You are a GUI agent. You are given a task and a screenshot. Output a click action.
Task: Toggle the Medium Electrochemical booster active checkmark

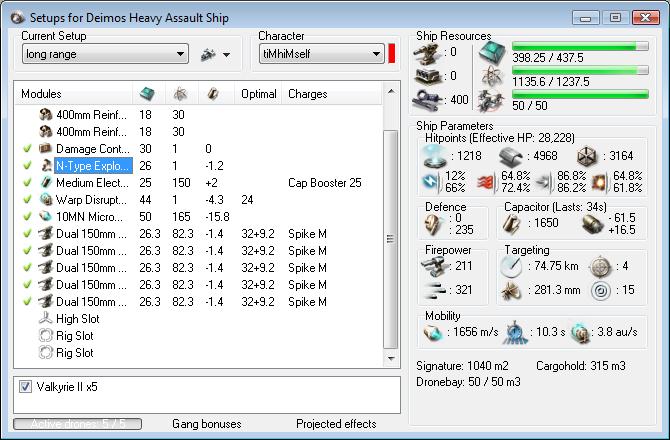click(27, 182)
